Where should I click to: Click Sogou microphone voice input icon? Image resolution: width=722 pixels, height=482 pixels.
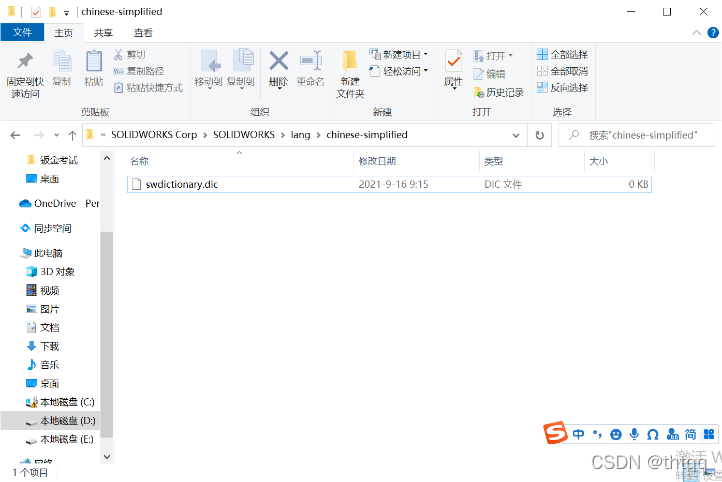(x=635, y=434)
